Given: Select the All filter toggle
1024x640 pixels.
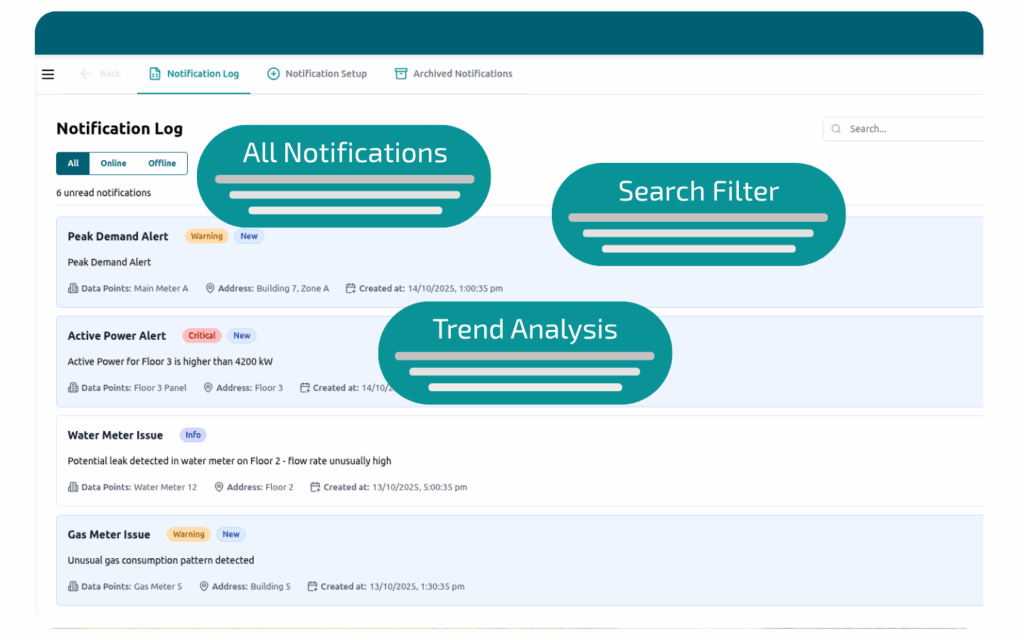Looking at the screenshot, I should (73, 164).
